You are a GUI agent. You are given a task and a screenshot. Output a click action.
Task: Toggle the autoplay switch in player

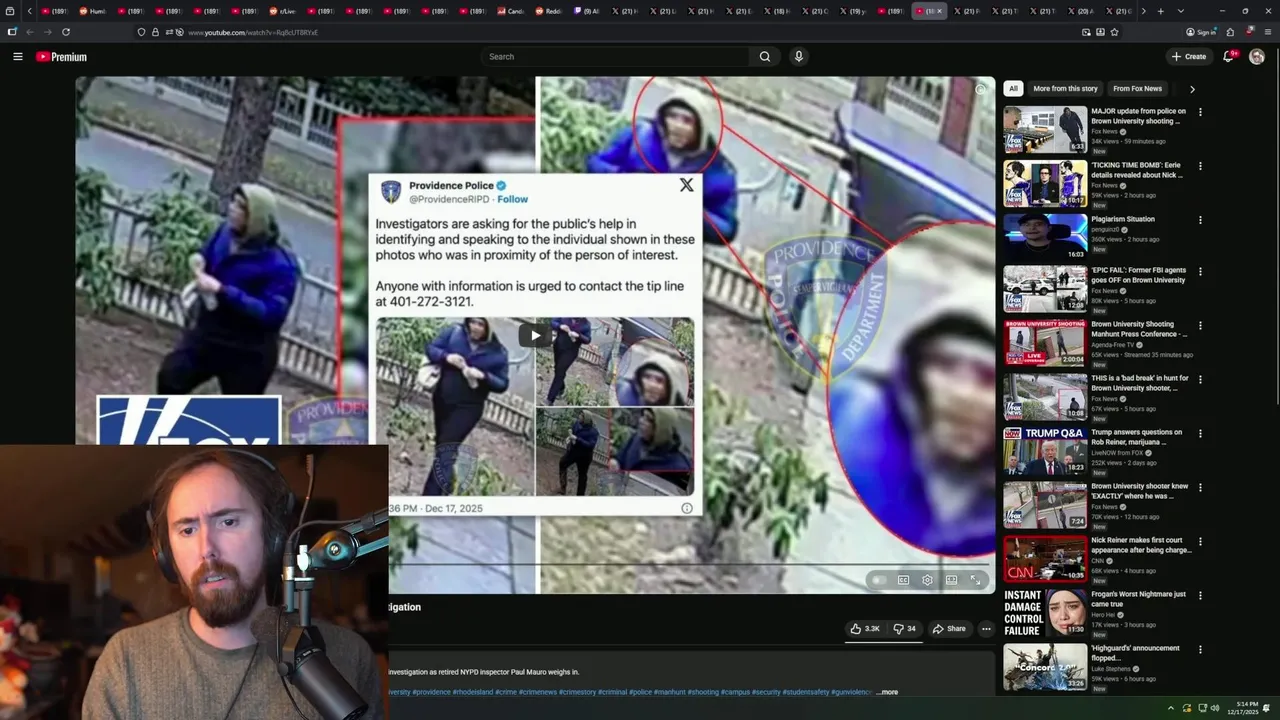pyautogui.click(x=878, y=580)
